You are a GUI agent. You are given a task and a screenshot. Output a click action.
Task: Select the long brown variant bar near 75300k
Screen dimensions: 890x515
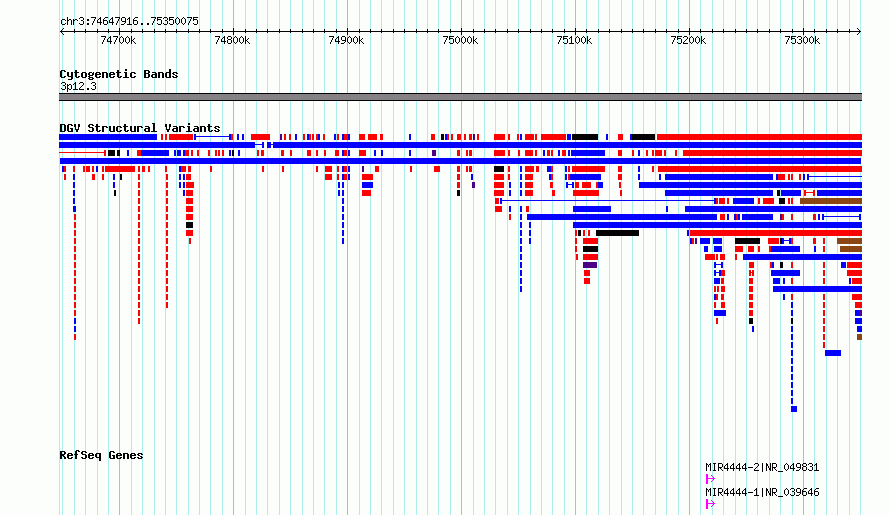831,201
